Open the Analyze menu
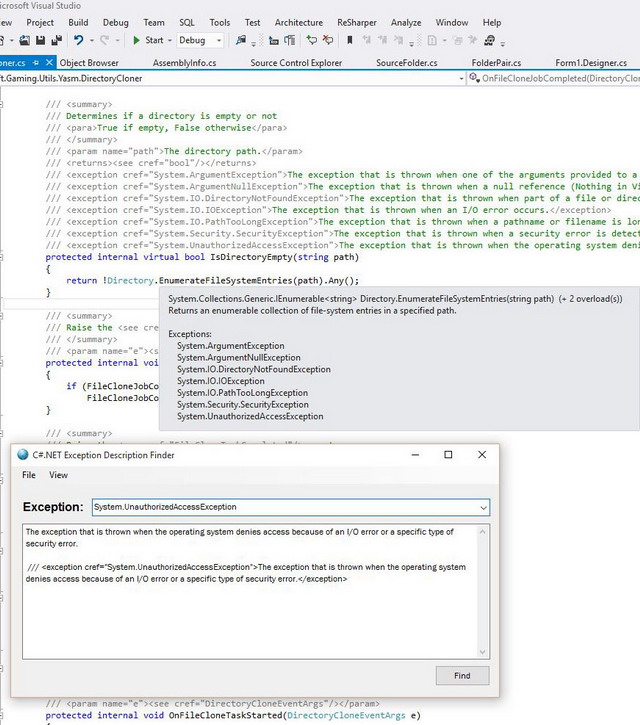The width and height of the screenshot is (640, 725). [x=406, y=22]
